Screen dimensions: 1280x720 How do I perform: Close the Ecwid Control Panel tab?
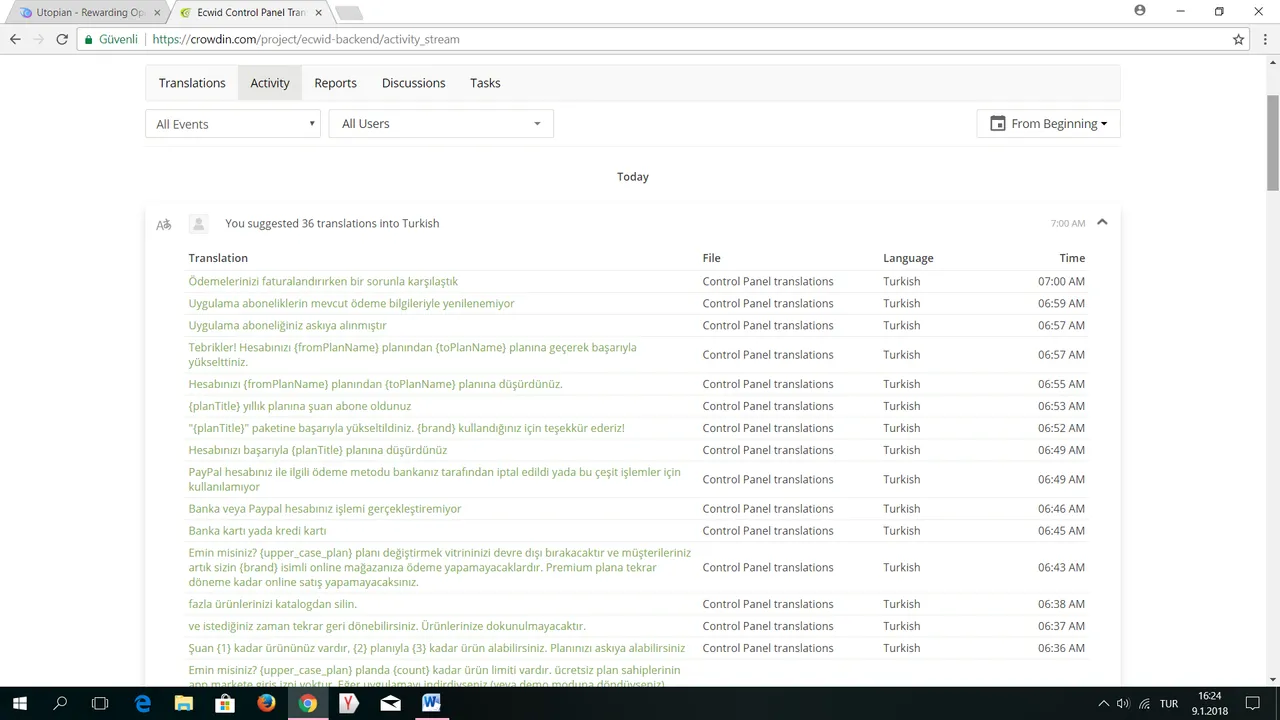(319, 13)
